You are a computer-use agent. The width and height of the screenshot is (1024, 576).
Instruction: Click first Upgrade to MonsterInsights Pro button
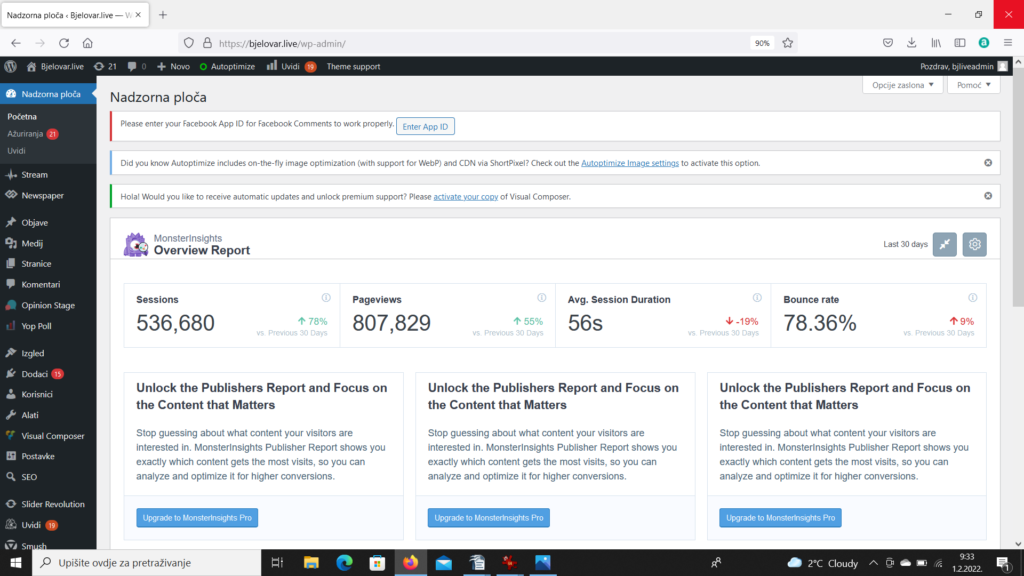coord(197,518)
